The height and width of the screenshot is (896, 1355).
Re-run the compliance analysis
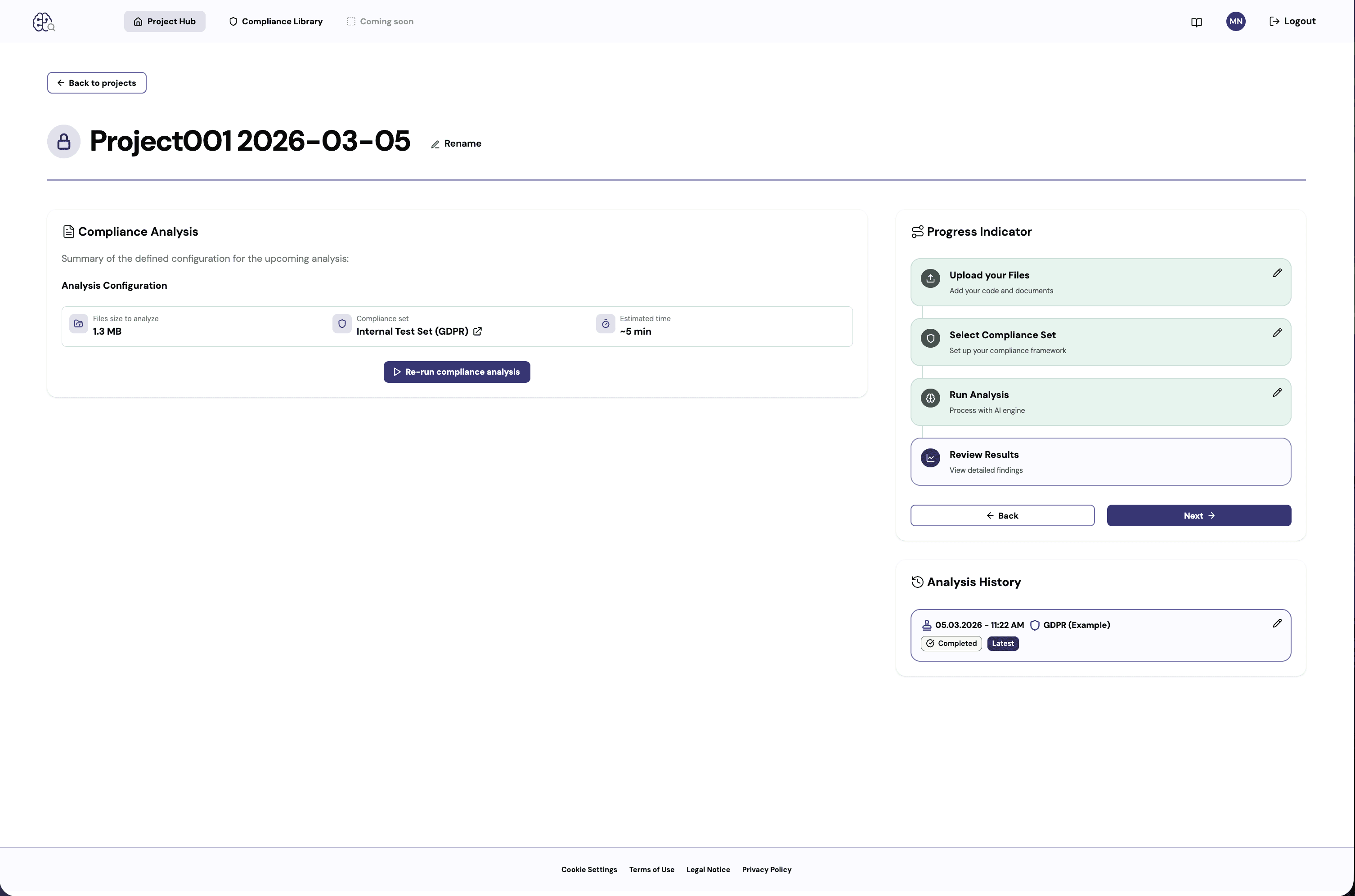456,372
